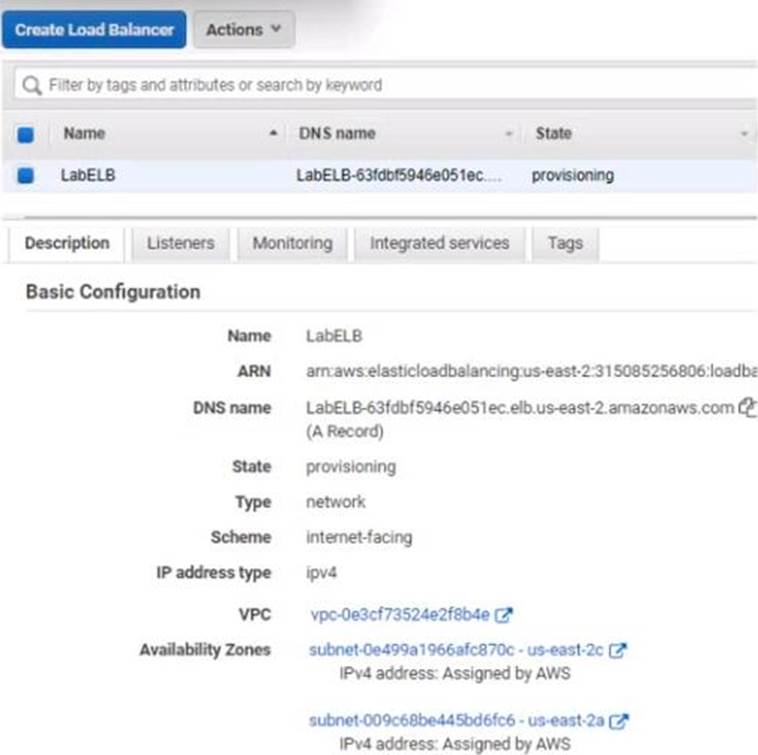Open the Monitoring tab
Screen dimensions: 758x755
pos(292,243)
